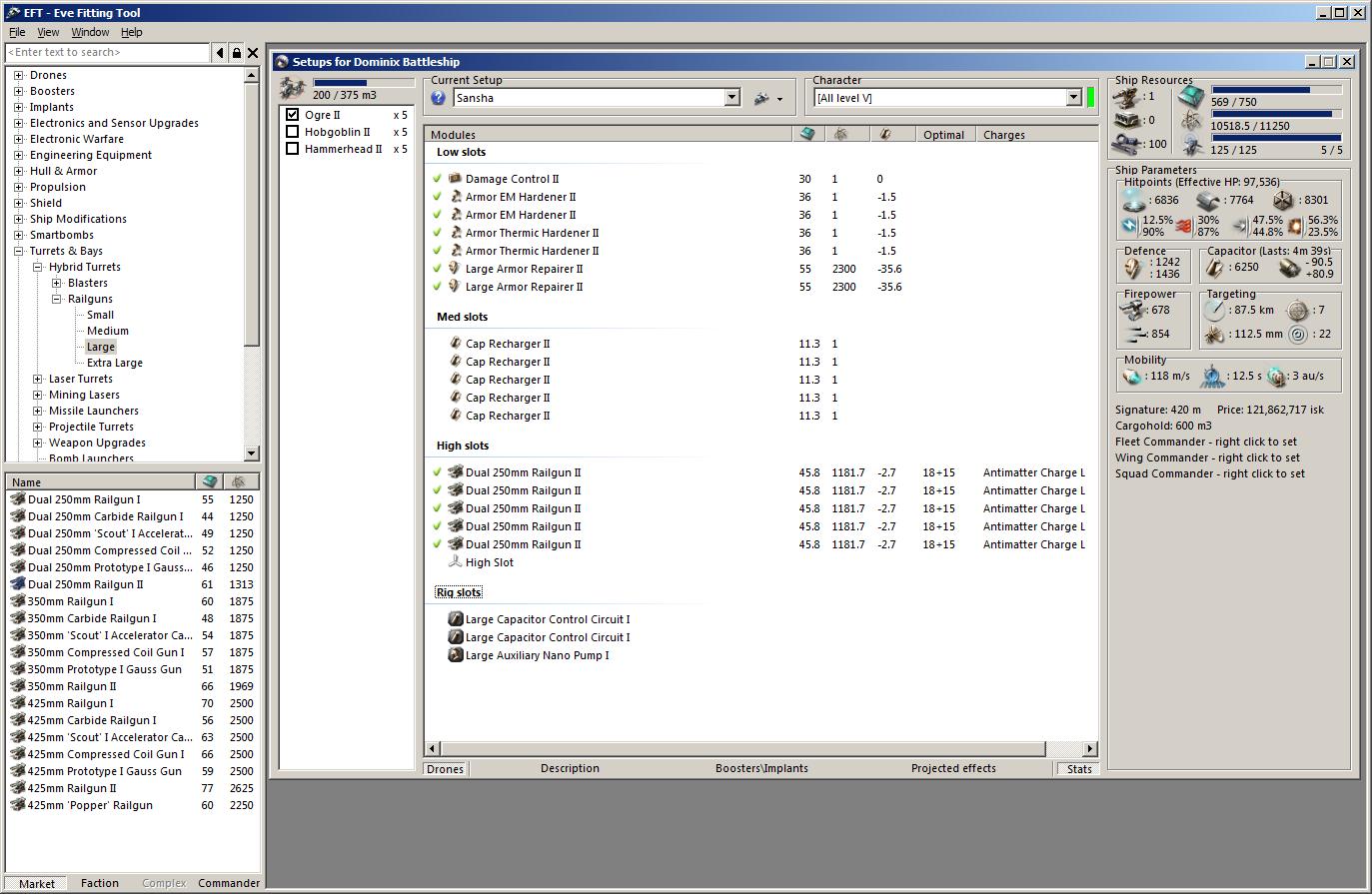1372x894 pixels.
Task: Click the turret DPS icon in Firepower
Action: [x=1133, y=310]
